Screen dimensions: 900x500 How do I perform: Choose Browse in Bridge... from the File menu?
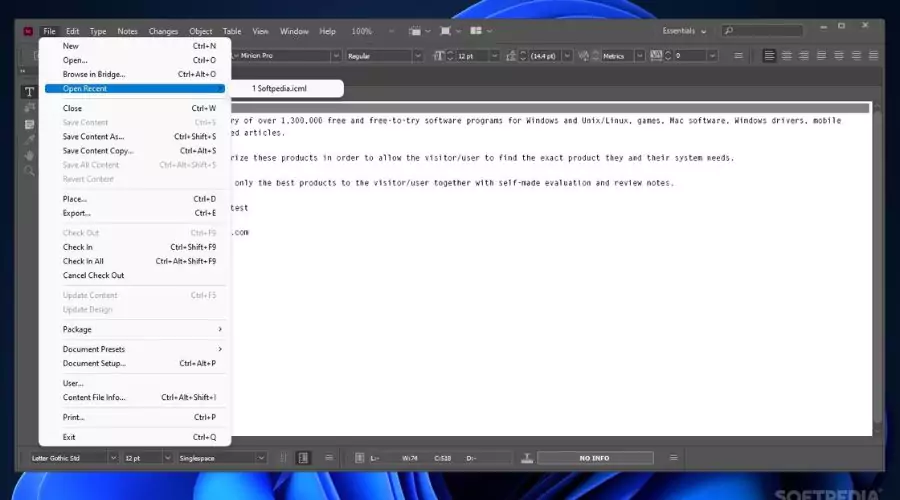135,74
